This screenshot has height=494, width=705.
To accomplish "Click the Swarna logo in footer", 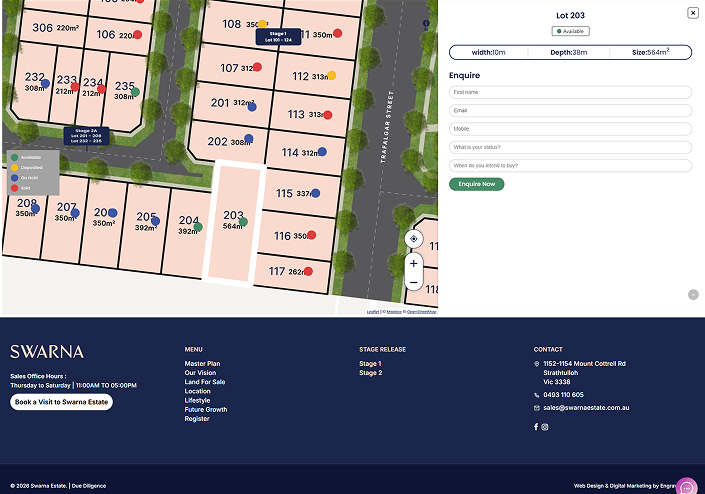I will (47, 352).
